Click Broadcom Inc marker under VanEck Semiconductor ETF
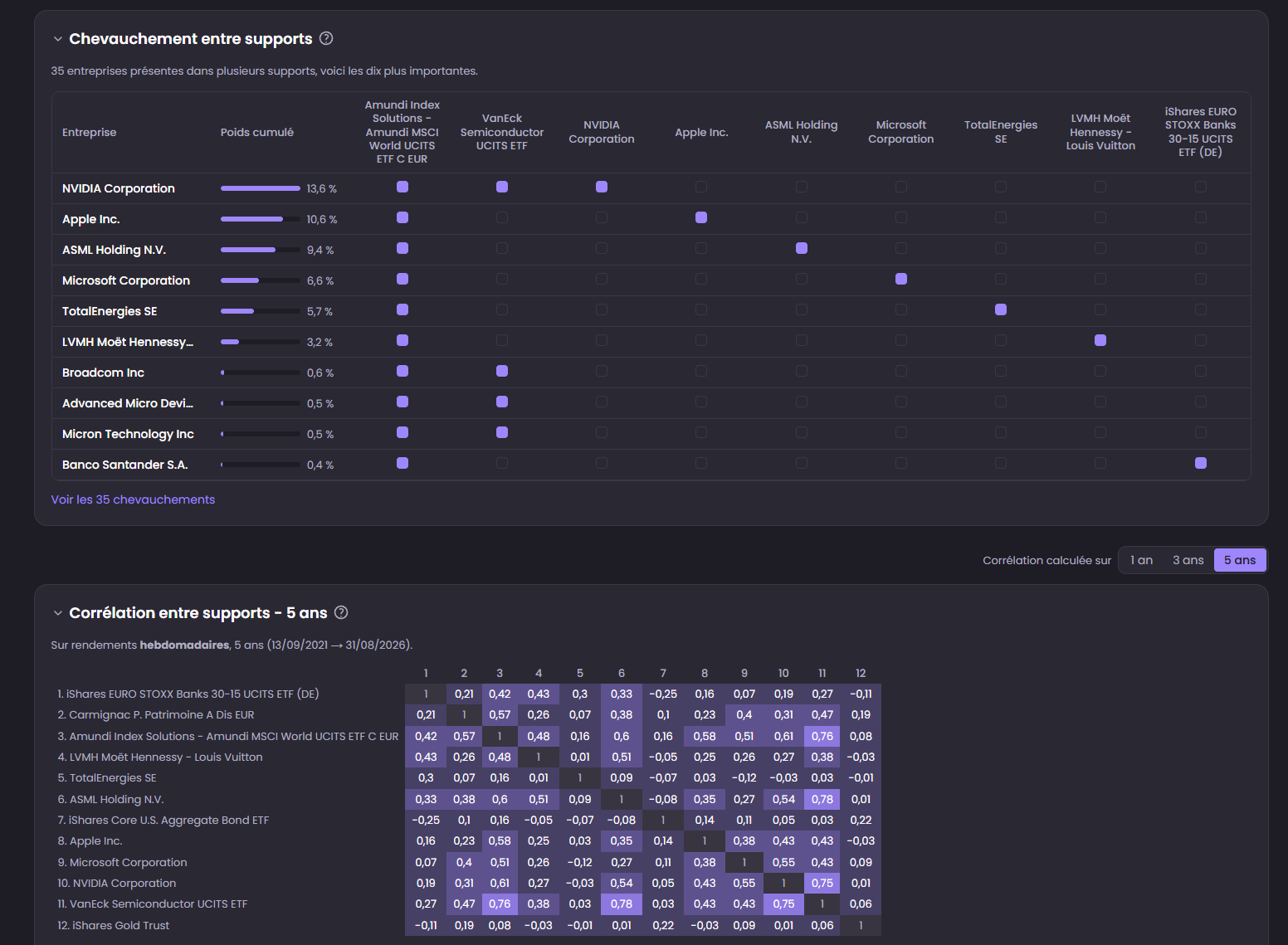 coord(502,371)
